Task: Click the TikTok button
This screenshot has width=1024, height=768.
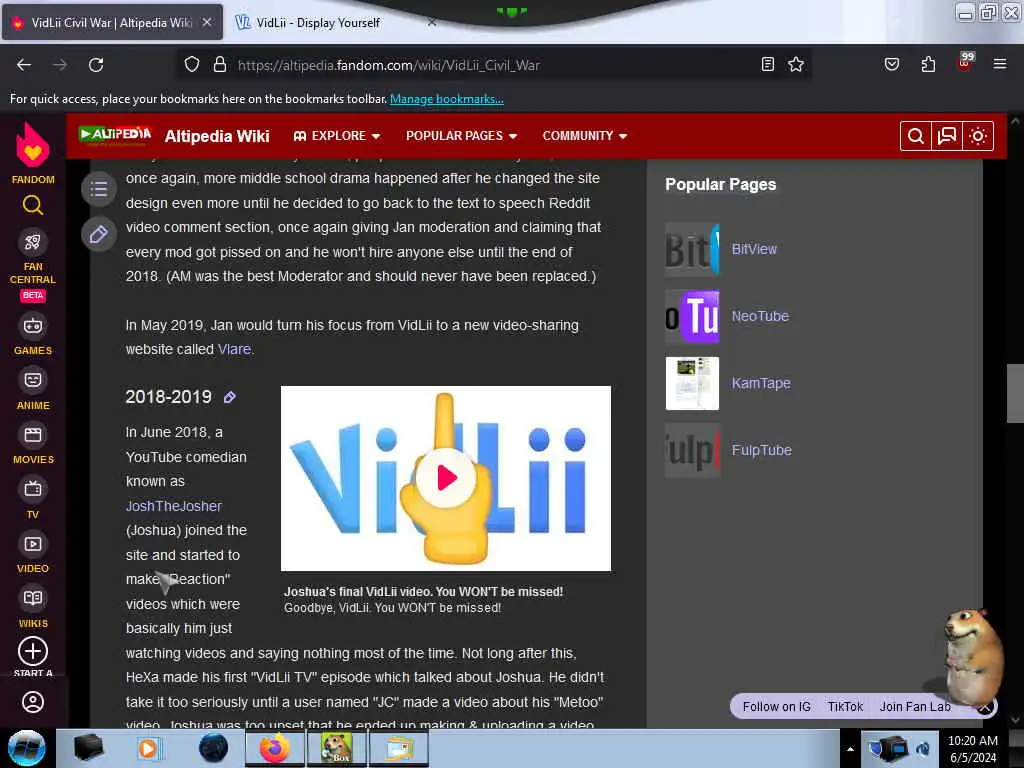Action: point(845,707)
